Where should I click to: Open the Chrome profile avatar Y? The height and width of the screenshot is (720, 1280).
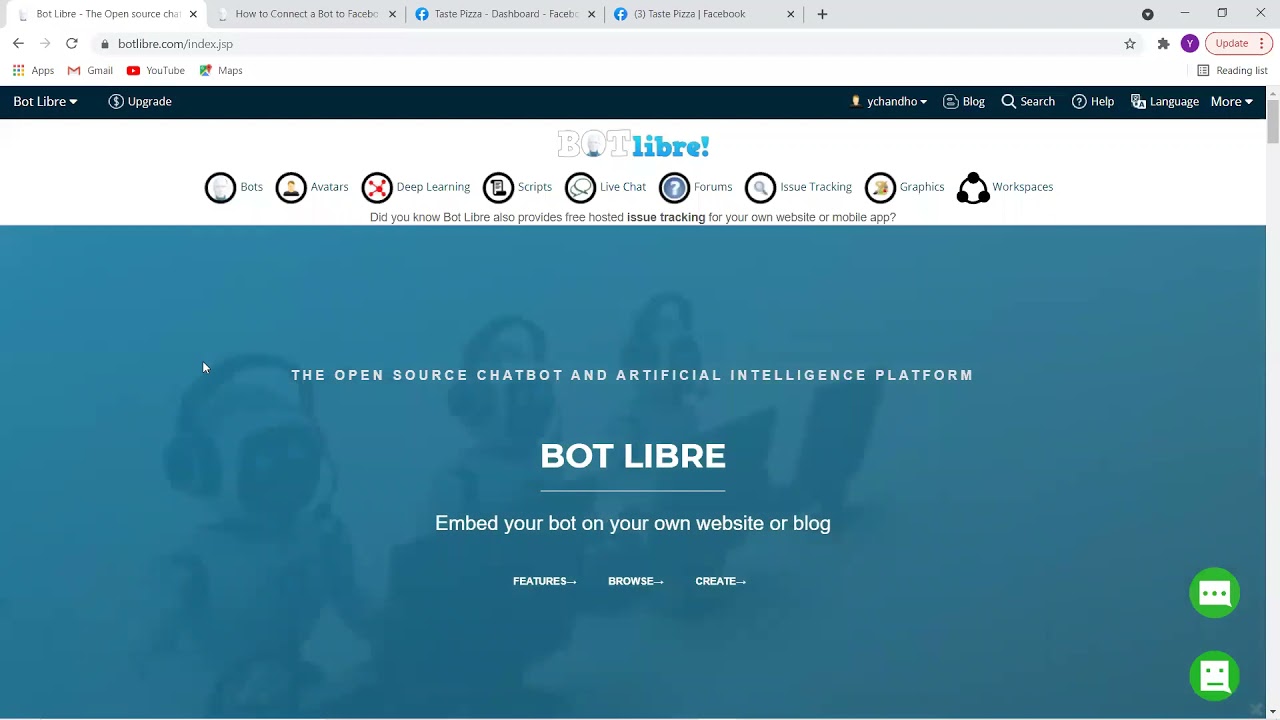click(1190, 44)
